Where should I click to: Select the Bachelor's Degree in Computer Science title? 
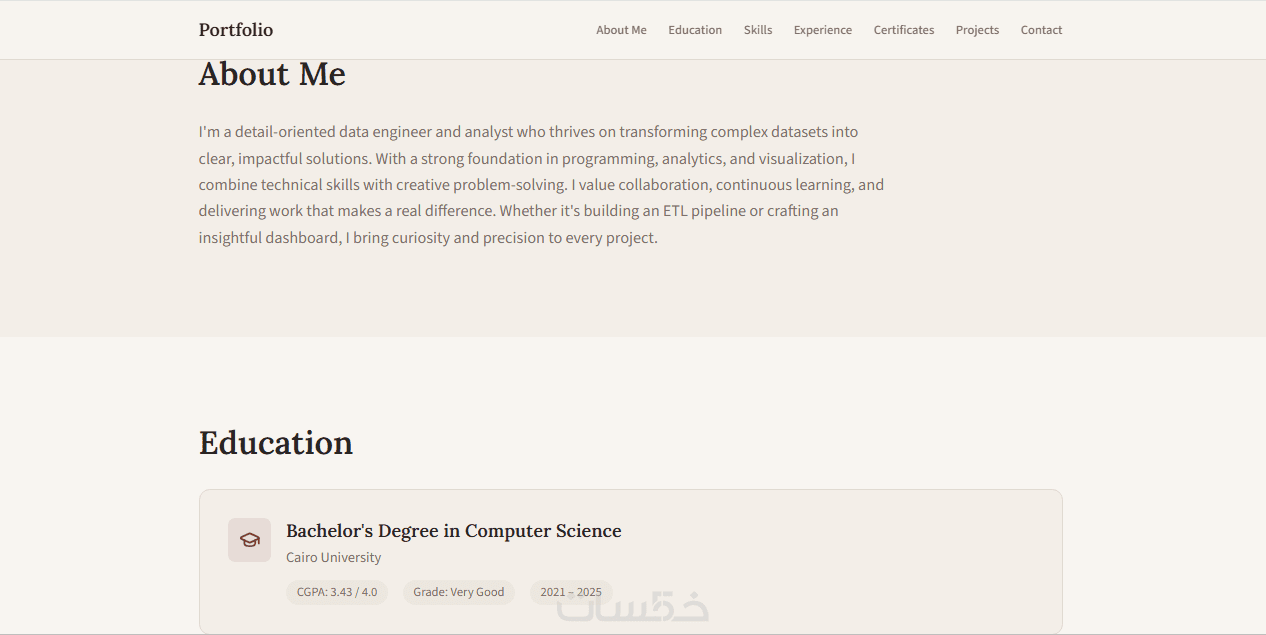click(x=454, y=531)
